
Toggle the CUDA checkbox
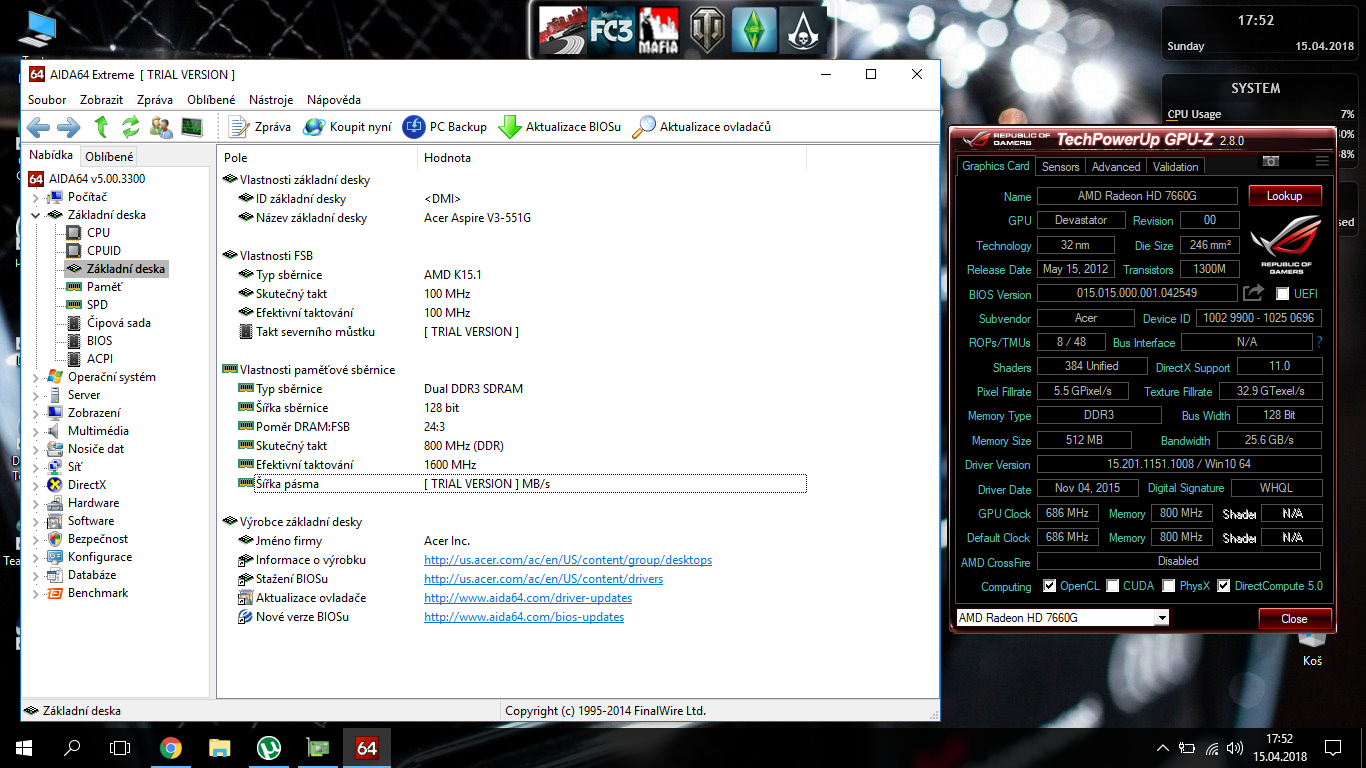click(1112, 586)
